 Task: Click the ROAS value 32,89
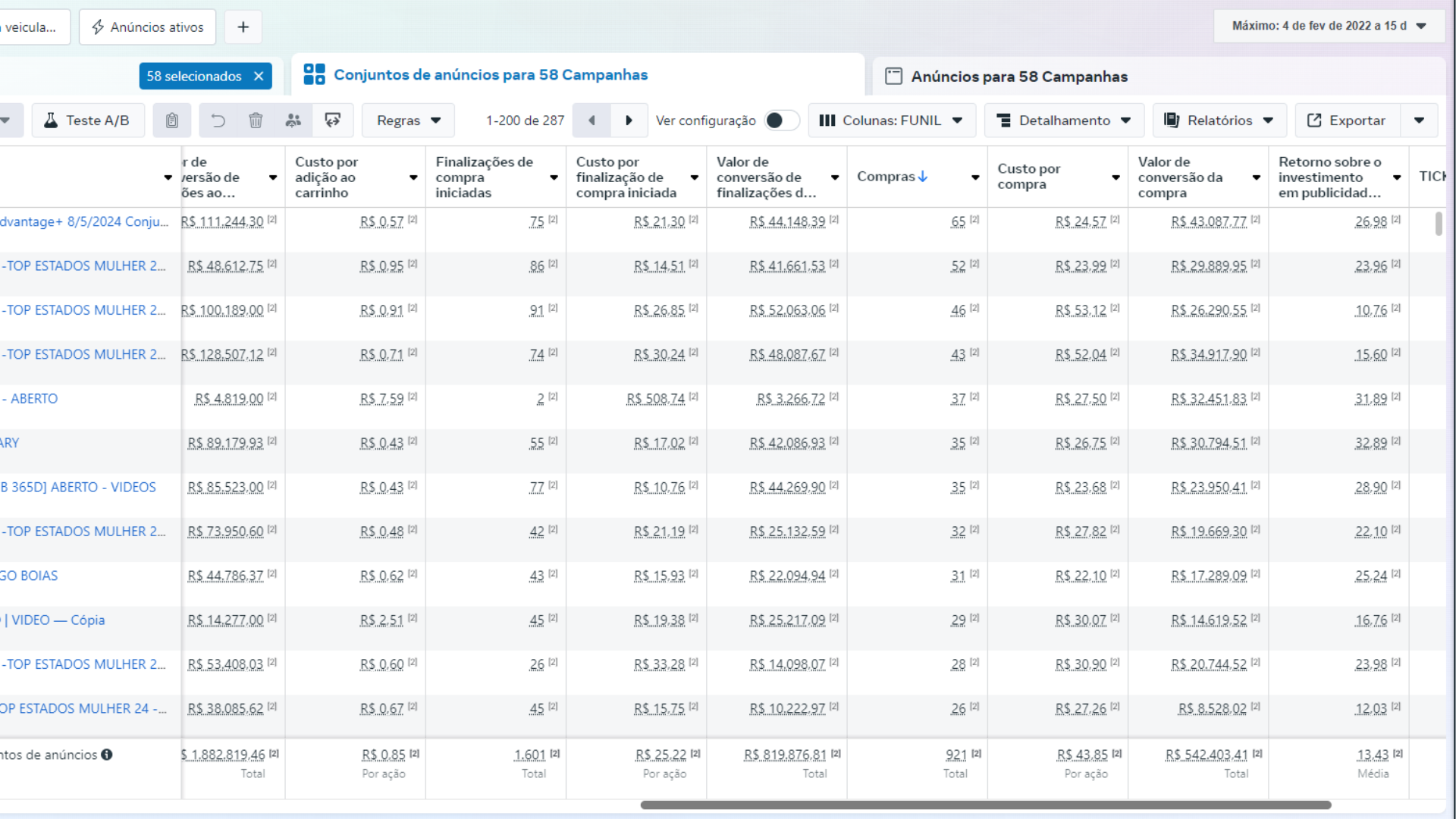tap(1371, 444)
